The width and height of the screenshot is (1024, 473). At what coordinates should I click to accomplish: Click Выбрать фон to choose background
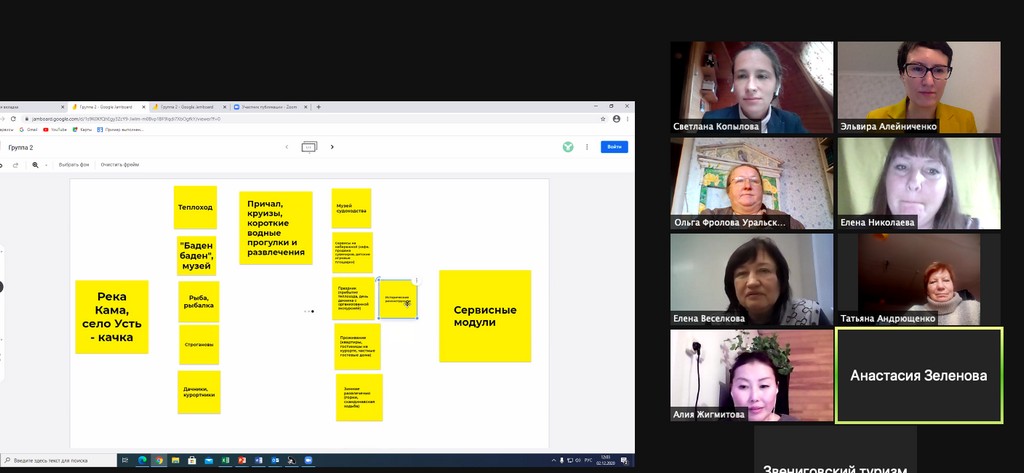coord(74,164)
